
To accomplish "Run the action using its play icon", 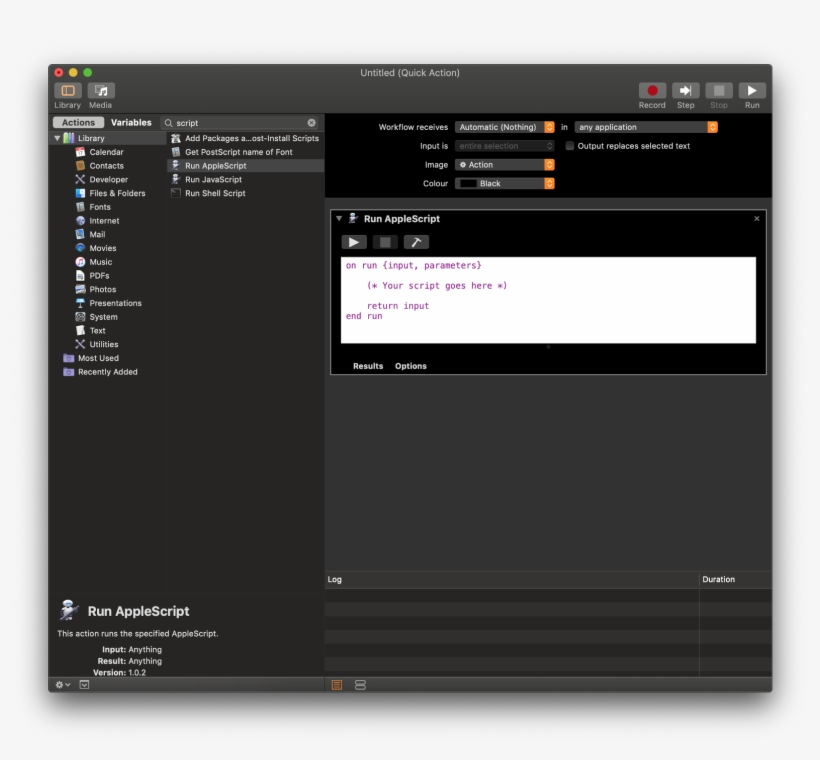I will 354,242.
